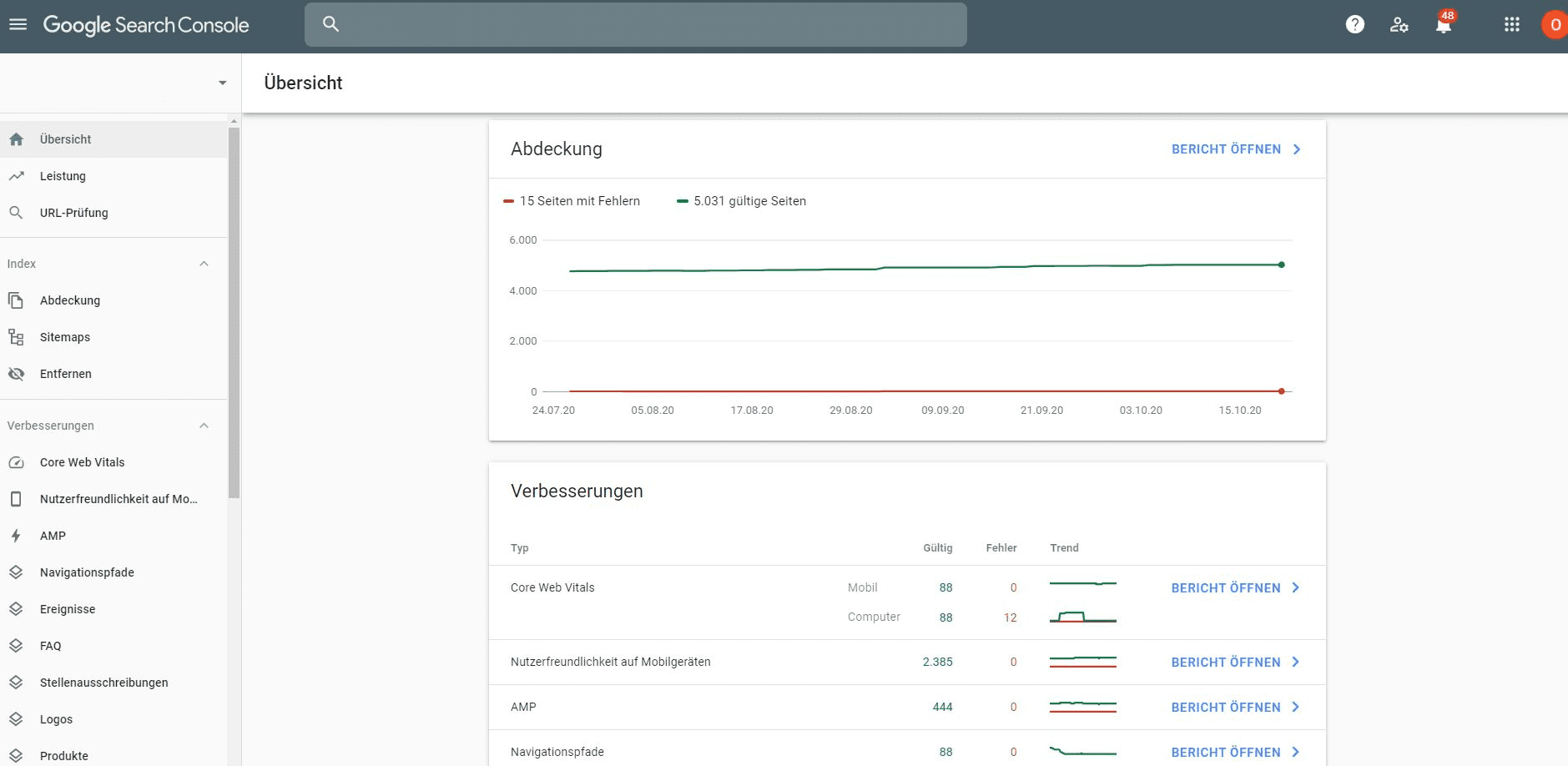
Task: Click the Produkte layers icon
Action: point(16,756)
